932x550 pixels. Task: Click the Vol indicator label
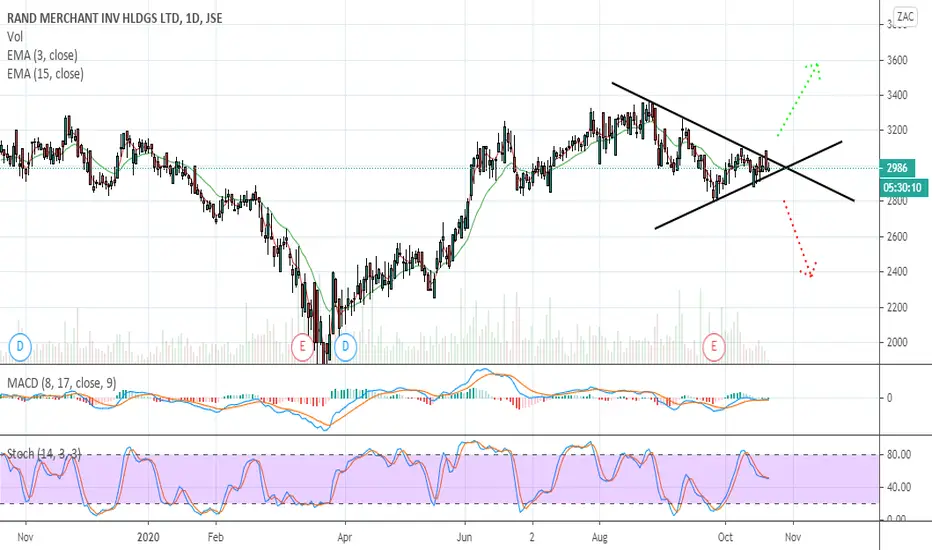pos(15,37)
